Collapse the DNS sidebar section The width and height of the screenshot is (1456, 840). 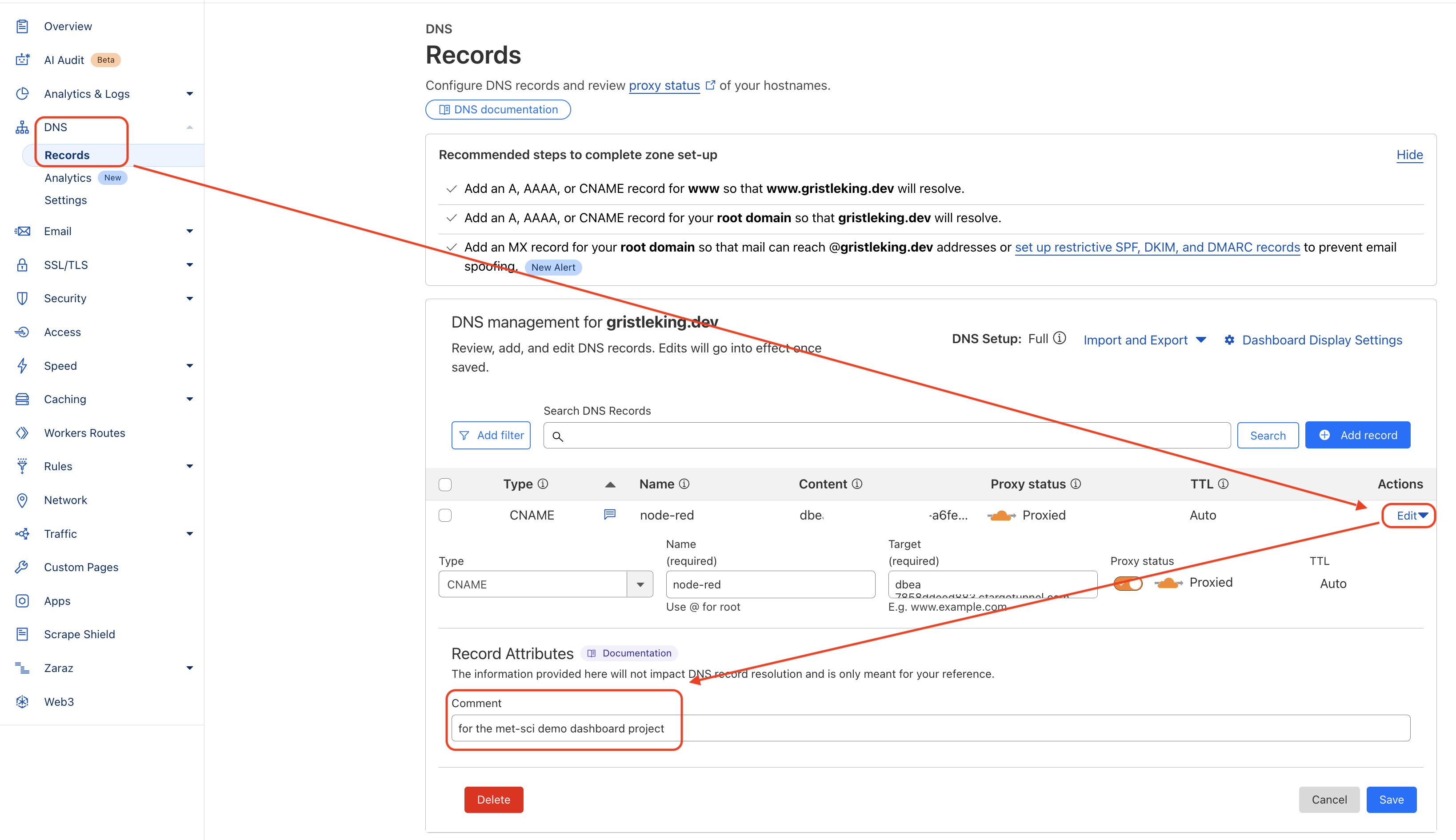click(x=190, y=127)
